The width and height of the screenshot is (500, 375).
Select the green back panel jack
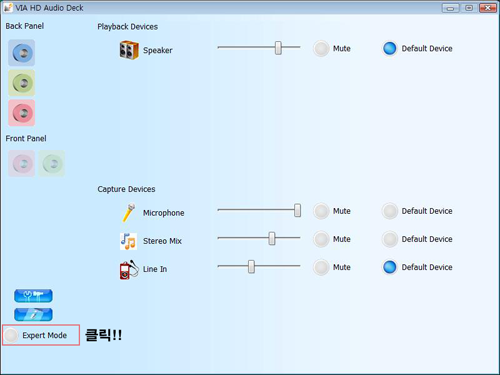(x=22, y=83)
